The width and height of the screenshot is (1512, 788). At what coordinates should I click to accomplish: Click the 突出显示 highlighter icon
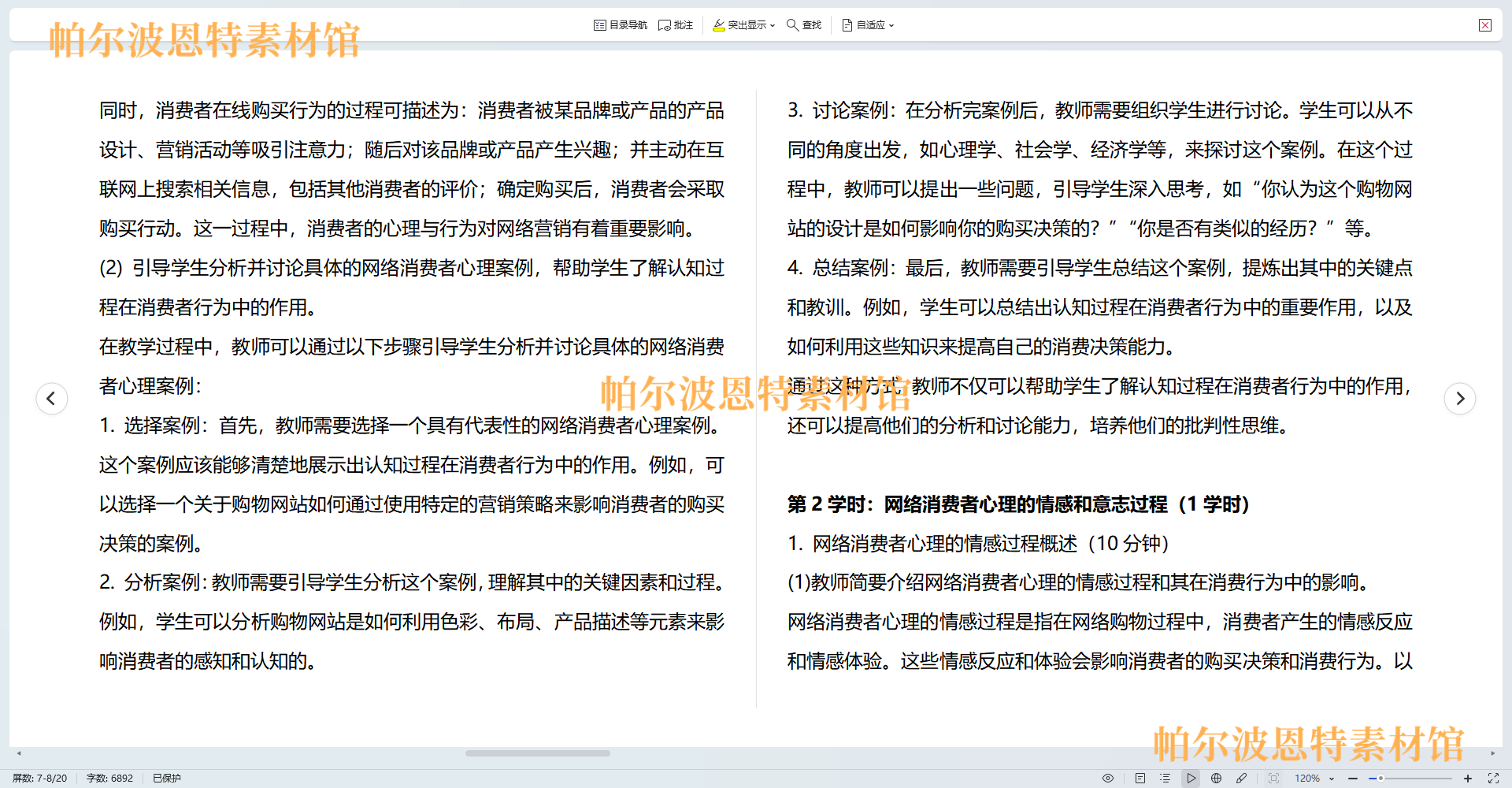point(719,25)
